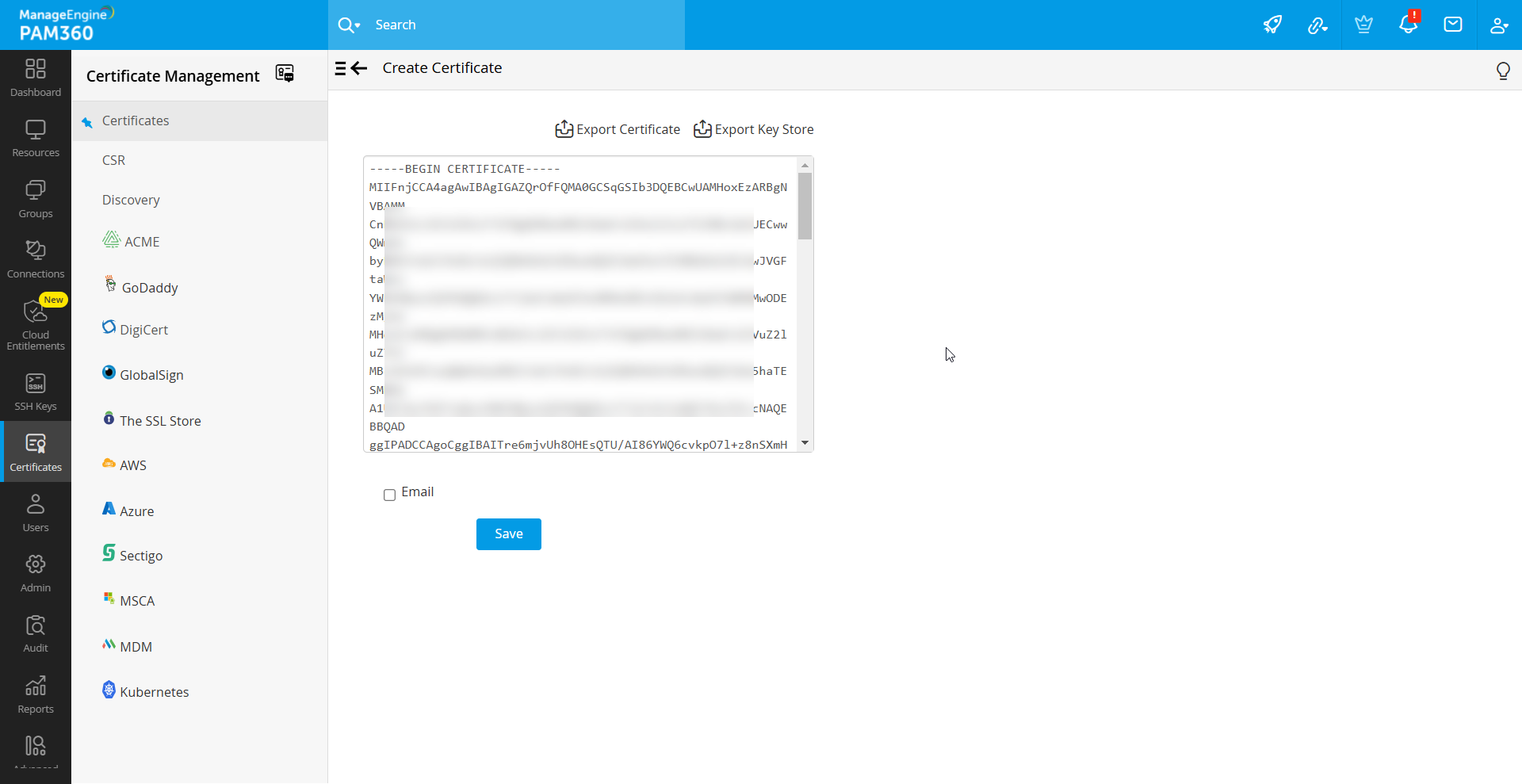The height and width of the screenshot is (784, 1522).
Task: Open GlobalSign certificate authority page
Action: click(x=143, y=374)
